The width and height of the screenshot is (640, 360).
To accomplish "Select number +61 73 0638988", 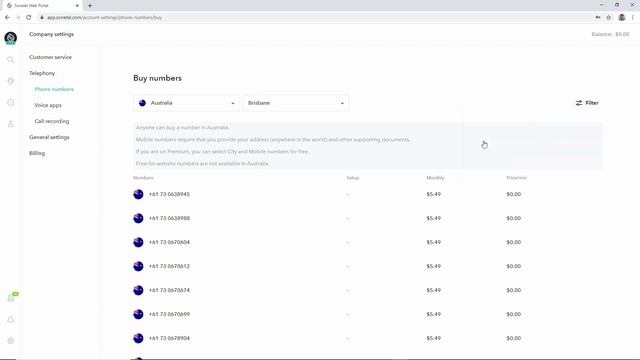I will pos(169,218).
